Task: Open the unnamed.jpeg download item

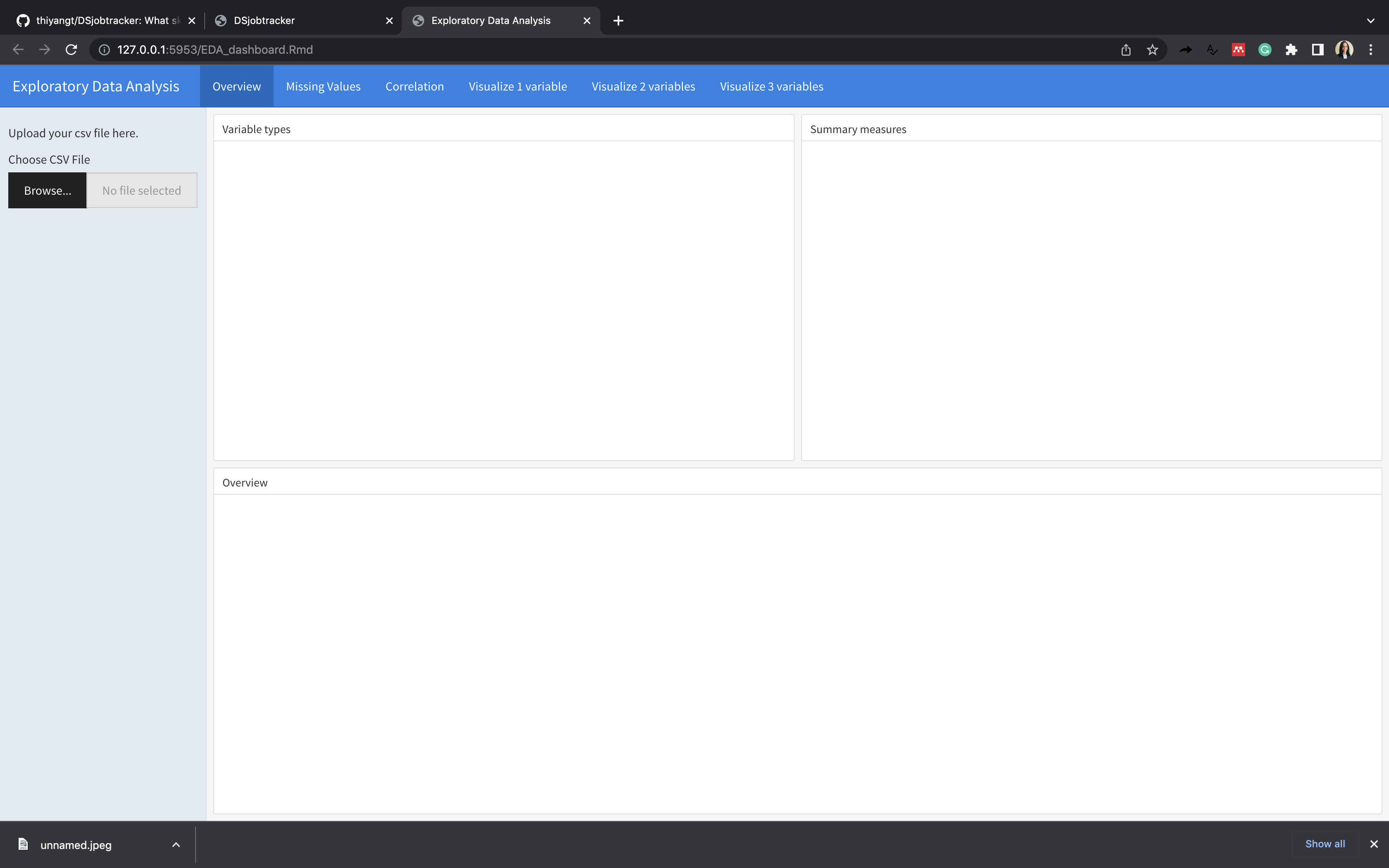Action: (x=76, y=844)
